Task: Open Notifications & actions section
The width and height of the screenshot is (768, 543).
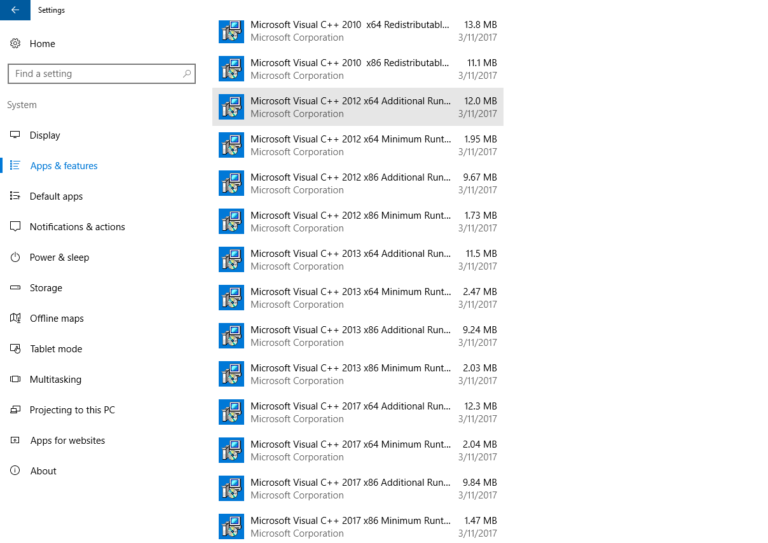Action: pos(77,227)
